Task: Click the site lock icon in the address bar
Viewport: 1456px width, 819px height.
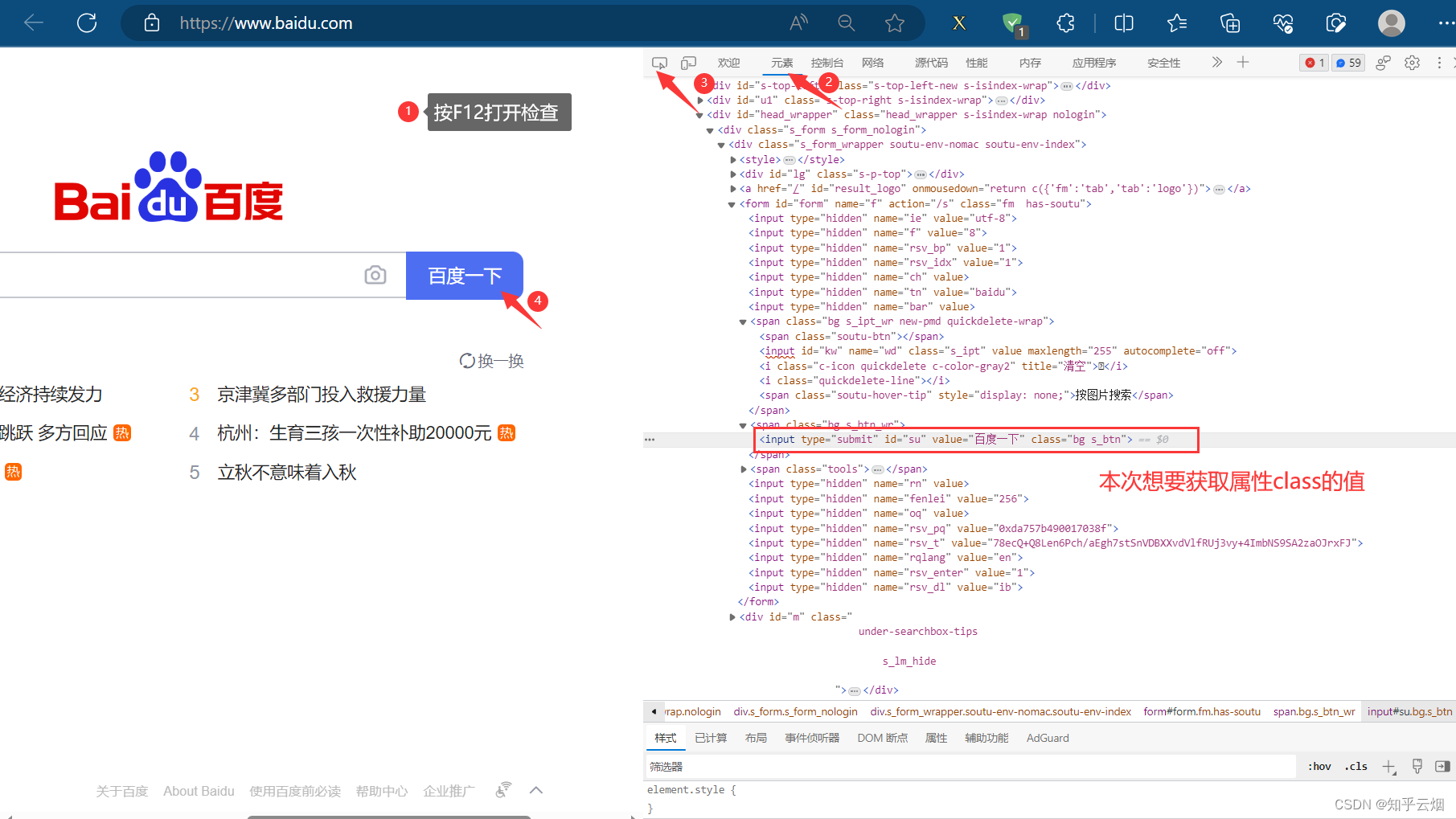Action: (x=152, y=23)
